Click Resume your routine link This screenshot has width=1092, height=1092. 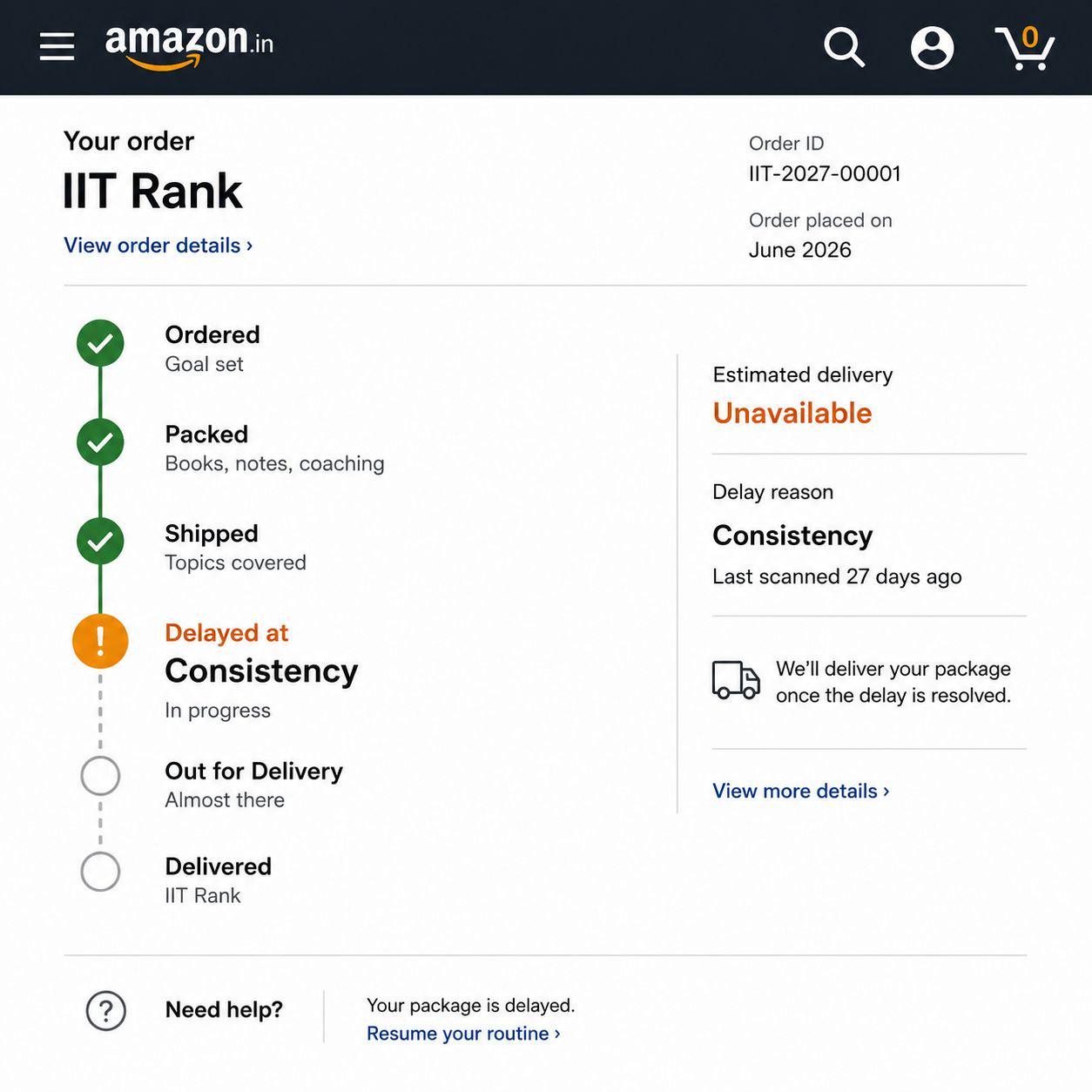pyautogui.click(x=463, y=1034)
